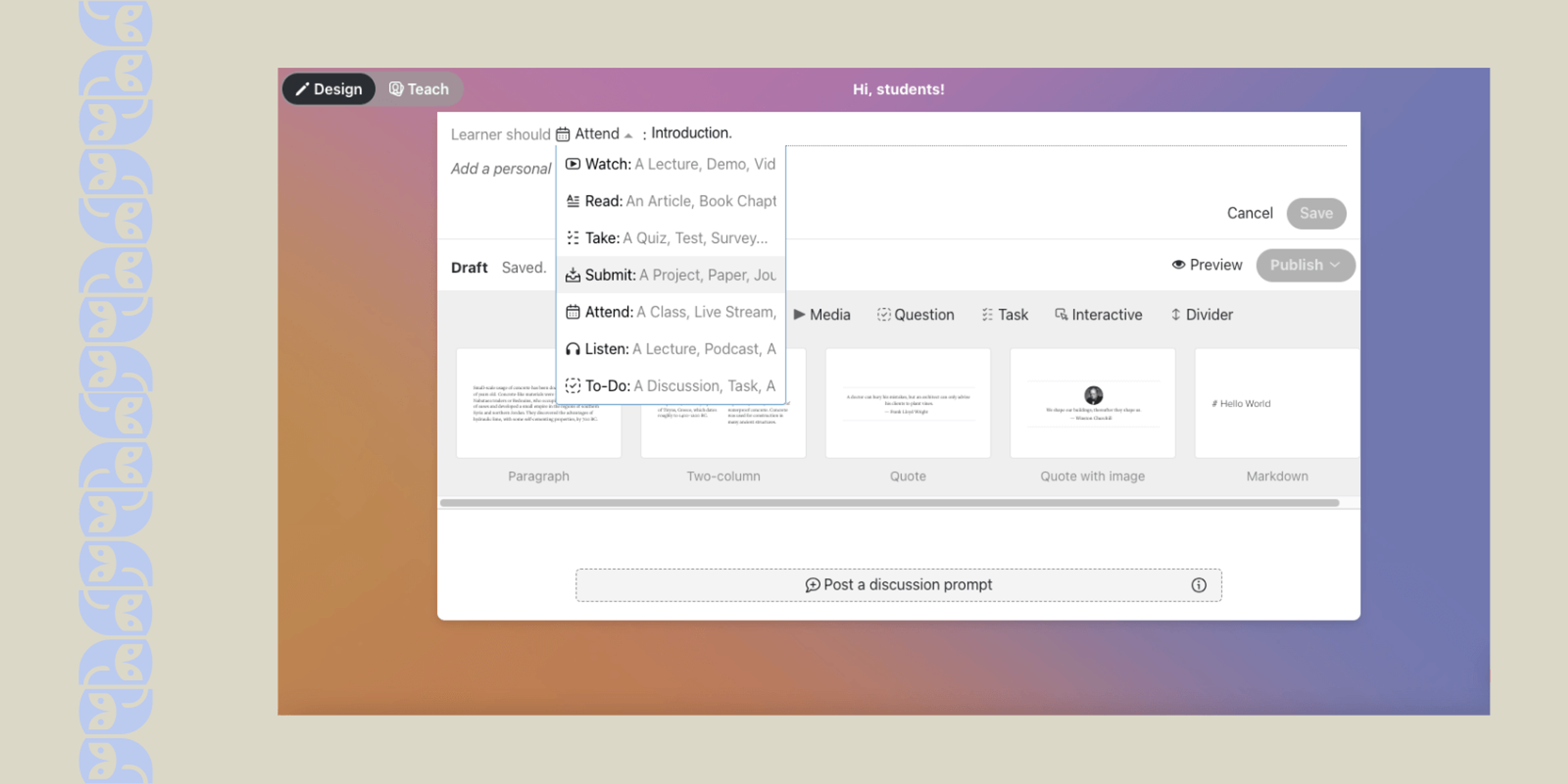The image size is (1568, 784).
Task: Select the Question block category
Action: coord(915,315)
